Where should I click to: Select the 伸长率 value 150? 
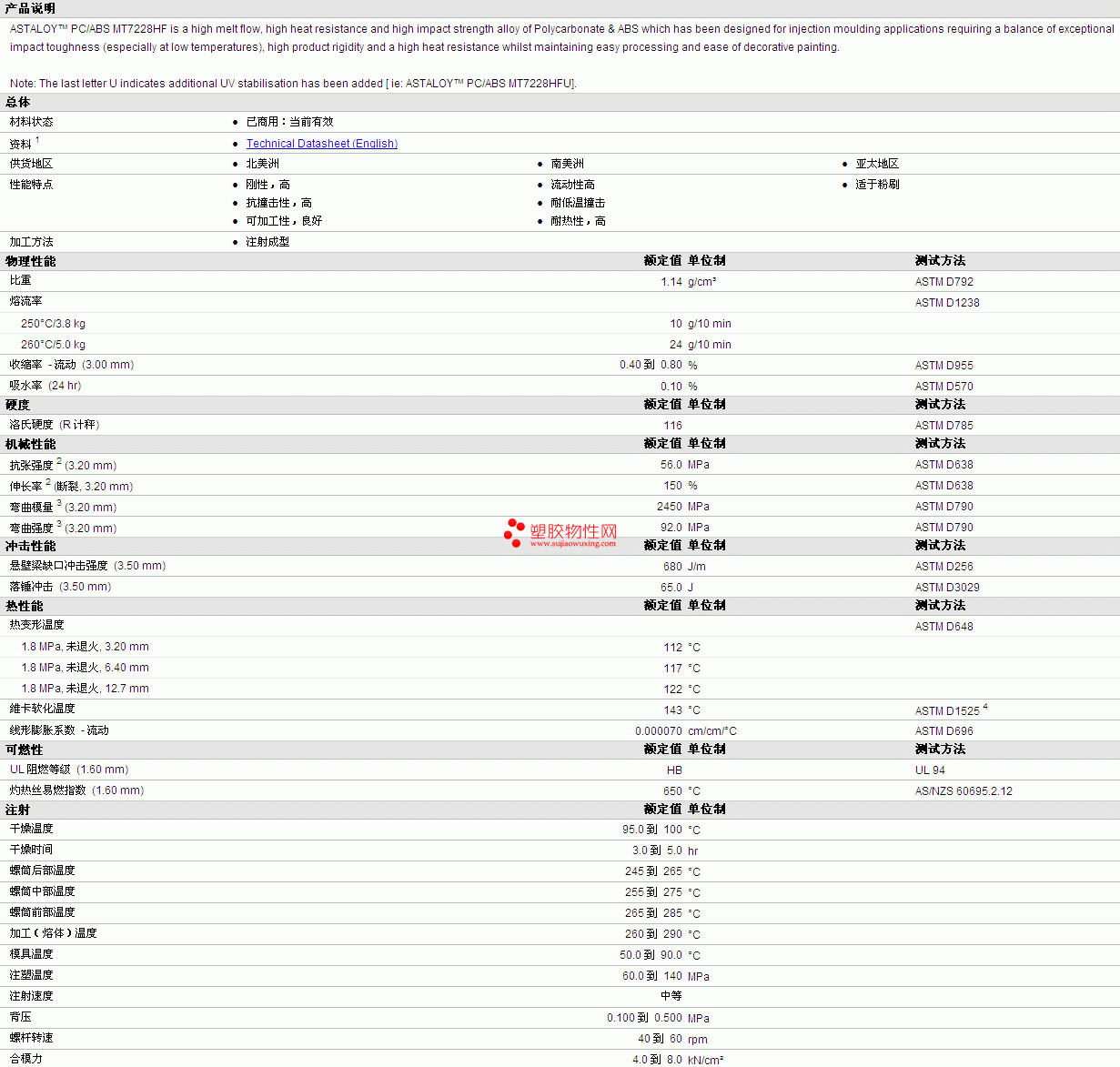[672, 486]
